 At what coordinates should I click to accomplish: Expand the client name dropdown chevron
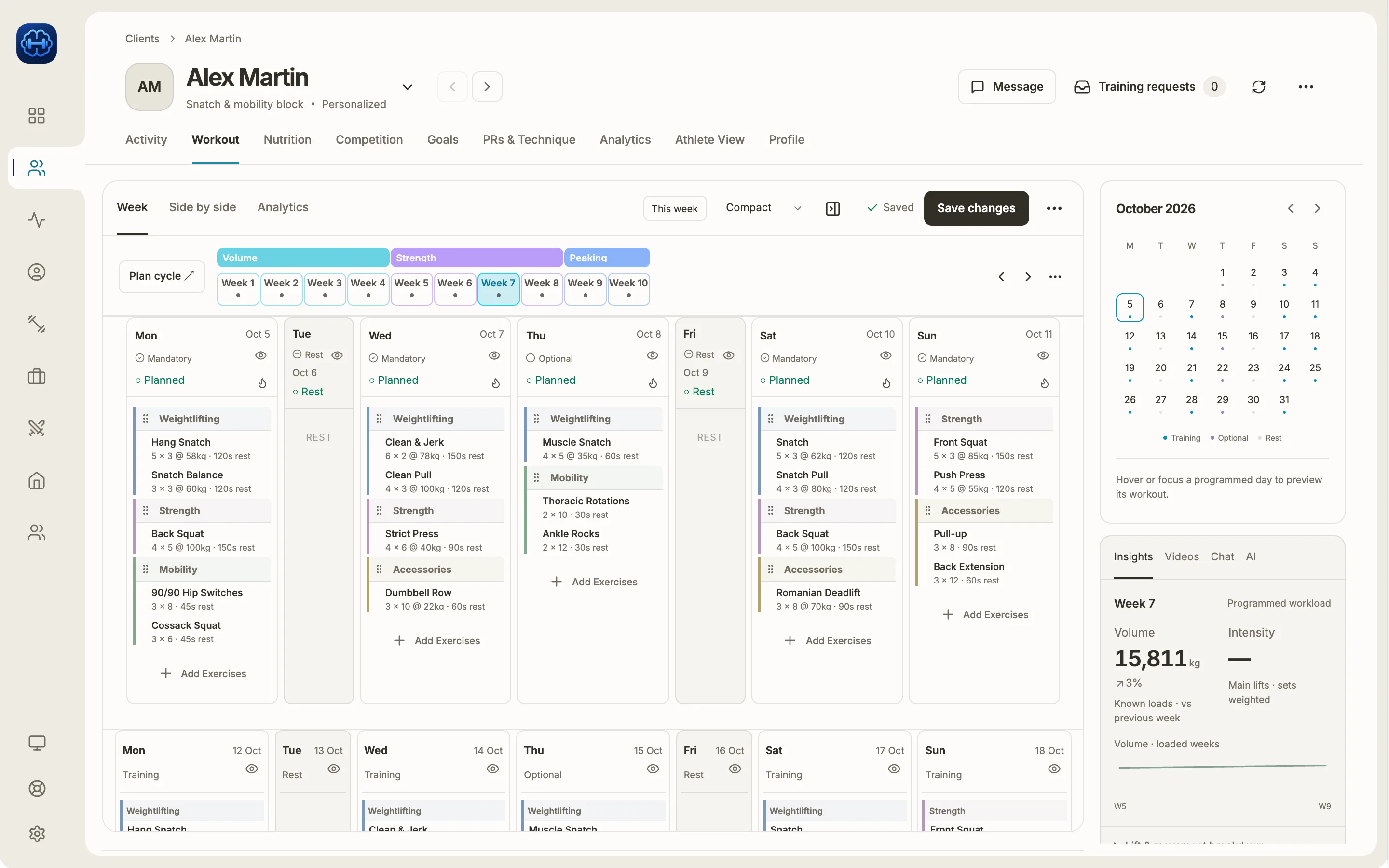click(408, 87)
